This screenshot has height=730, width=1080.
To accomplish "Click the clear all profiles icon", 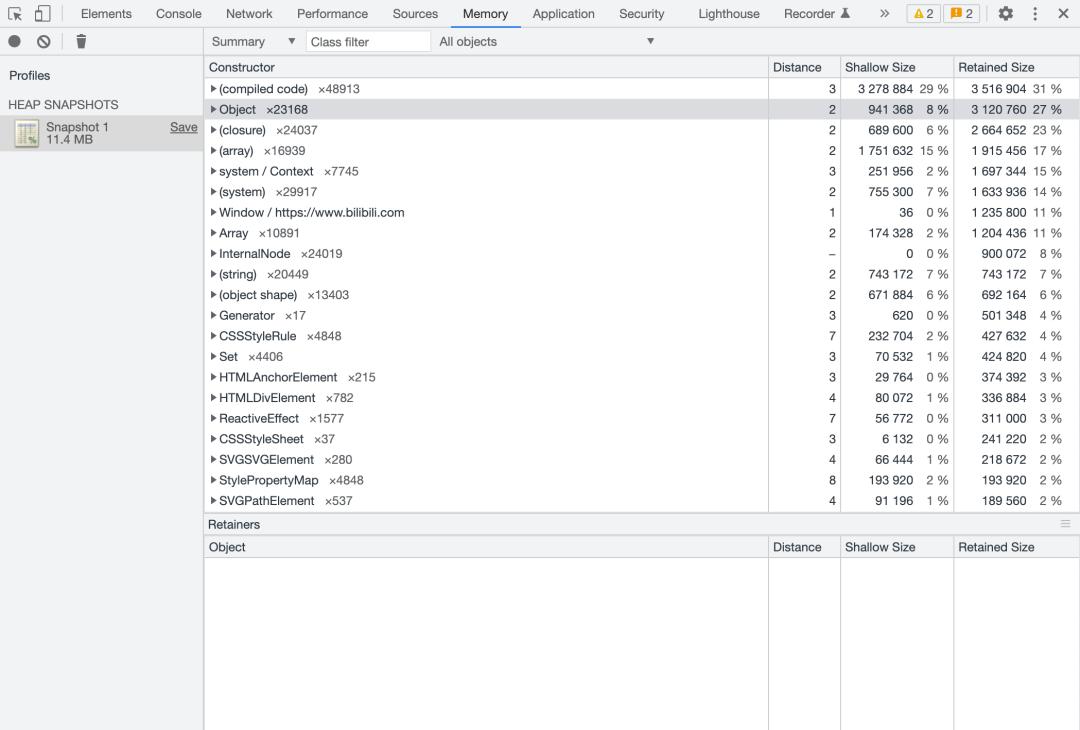I will [x=44, y=41].
